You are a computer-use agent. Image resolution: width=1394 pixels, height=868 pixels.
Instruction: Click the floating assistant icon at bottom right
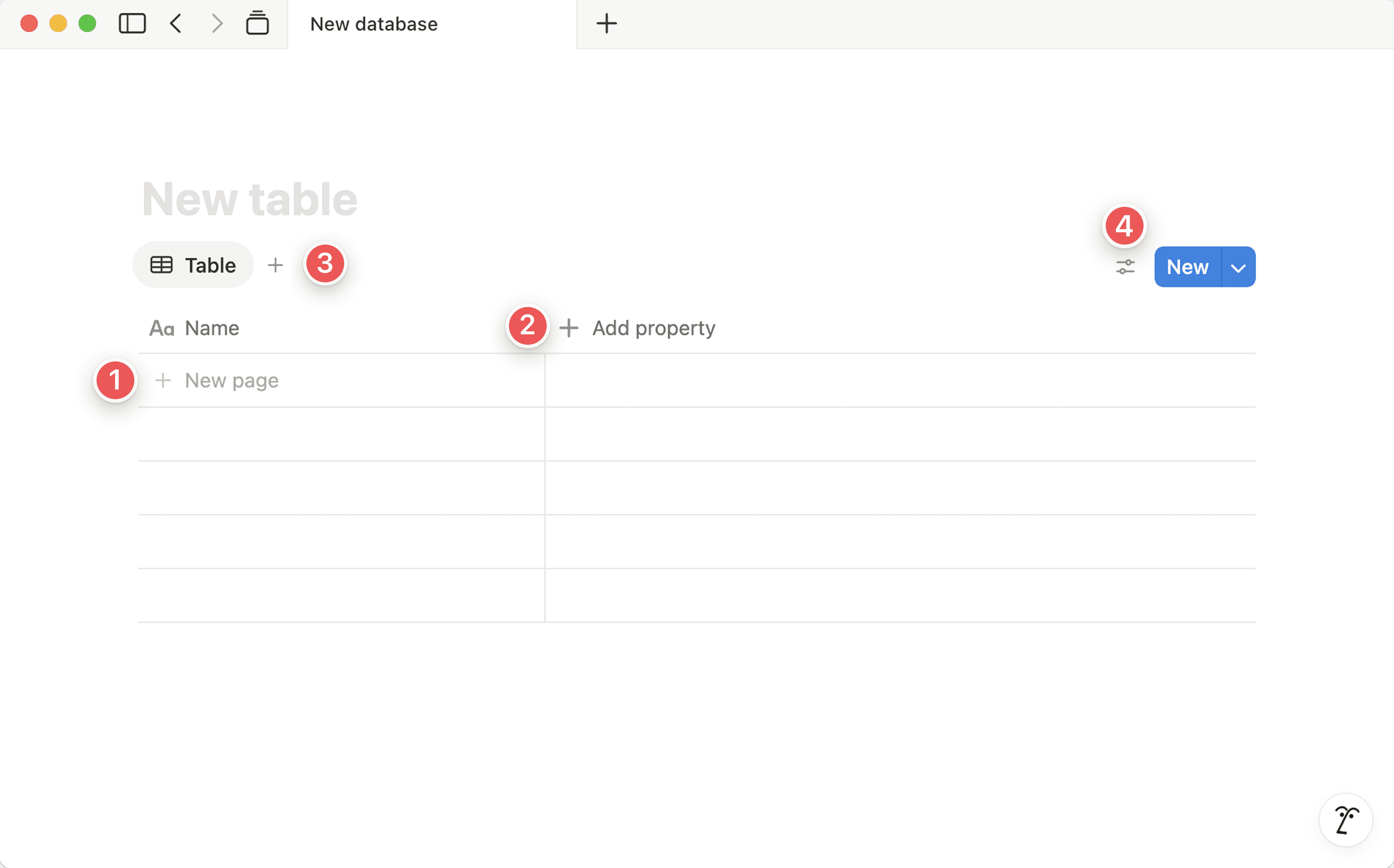1346,820
